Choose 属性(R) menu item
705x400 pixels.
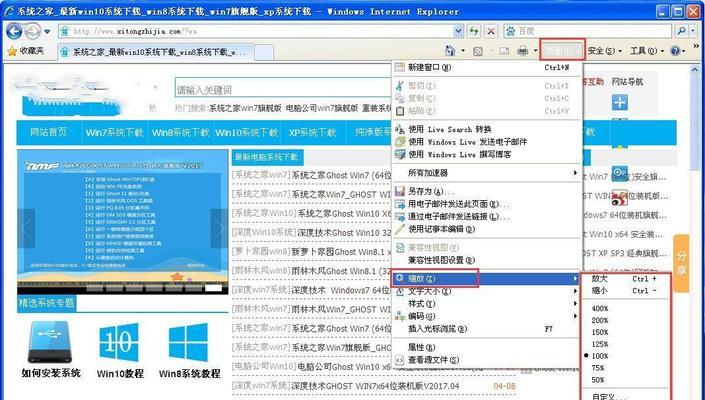[487, 347]
